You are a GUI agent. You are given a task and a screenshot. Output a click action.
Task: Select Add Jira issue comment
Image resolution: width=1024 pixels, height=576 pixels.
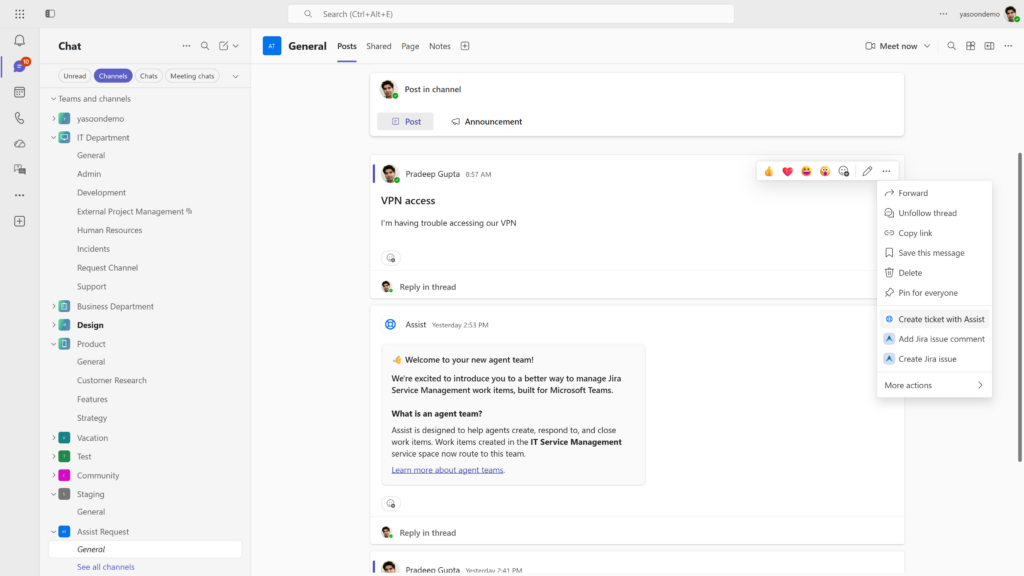[x=934, y=339]
